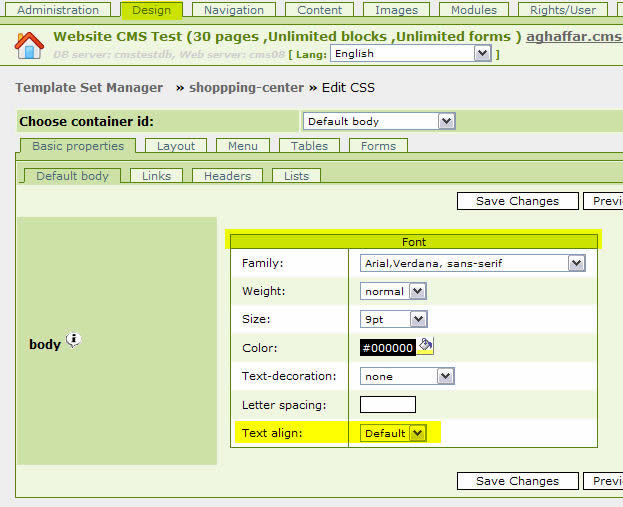Image resolution: width=623 pixels, height=507 pixels.
Task: Expand the font Size dropdown
Action: [393, 319]
